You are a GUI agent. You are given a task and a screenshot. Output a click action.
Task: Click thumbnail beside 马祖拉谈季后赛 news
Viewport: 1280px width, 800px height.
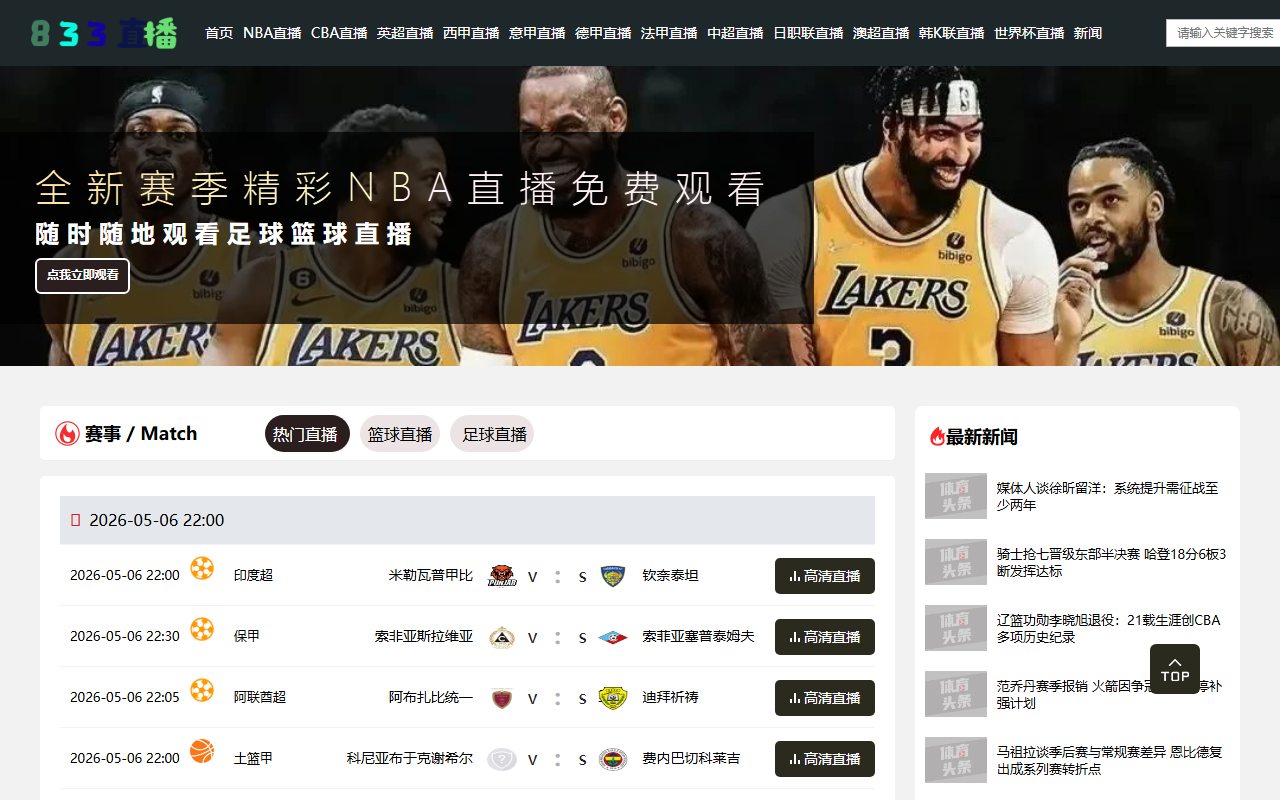(956, 760)
